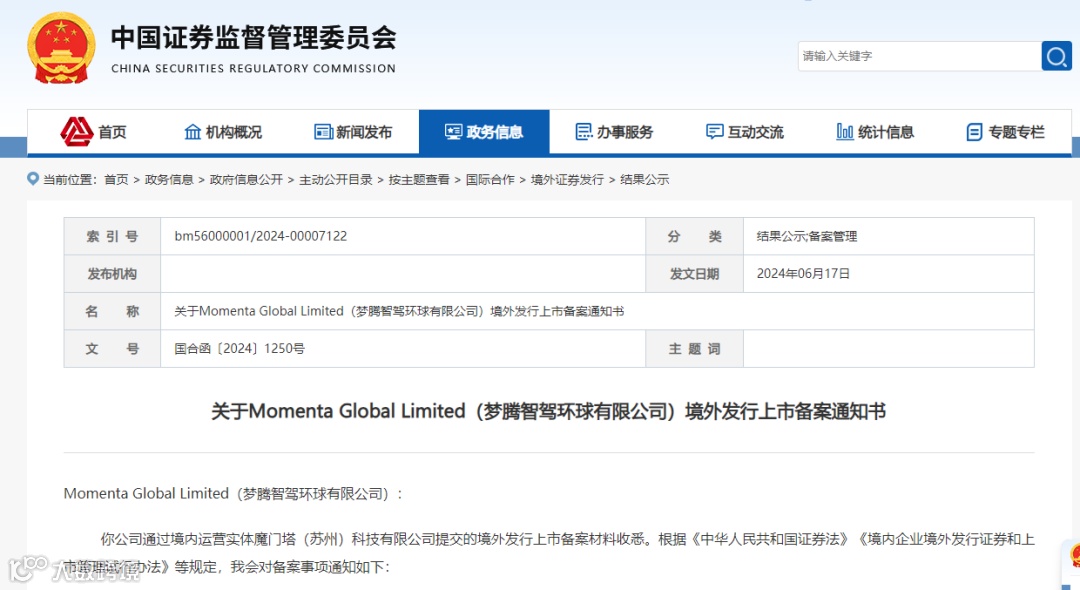Open the 首页 navigation tab
The width and height of the screenshot is (1080, 590).
point(92,131)
